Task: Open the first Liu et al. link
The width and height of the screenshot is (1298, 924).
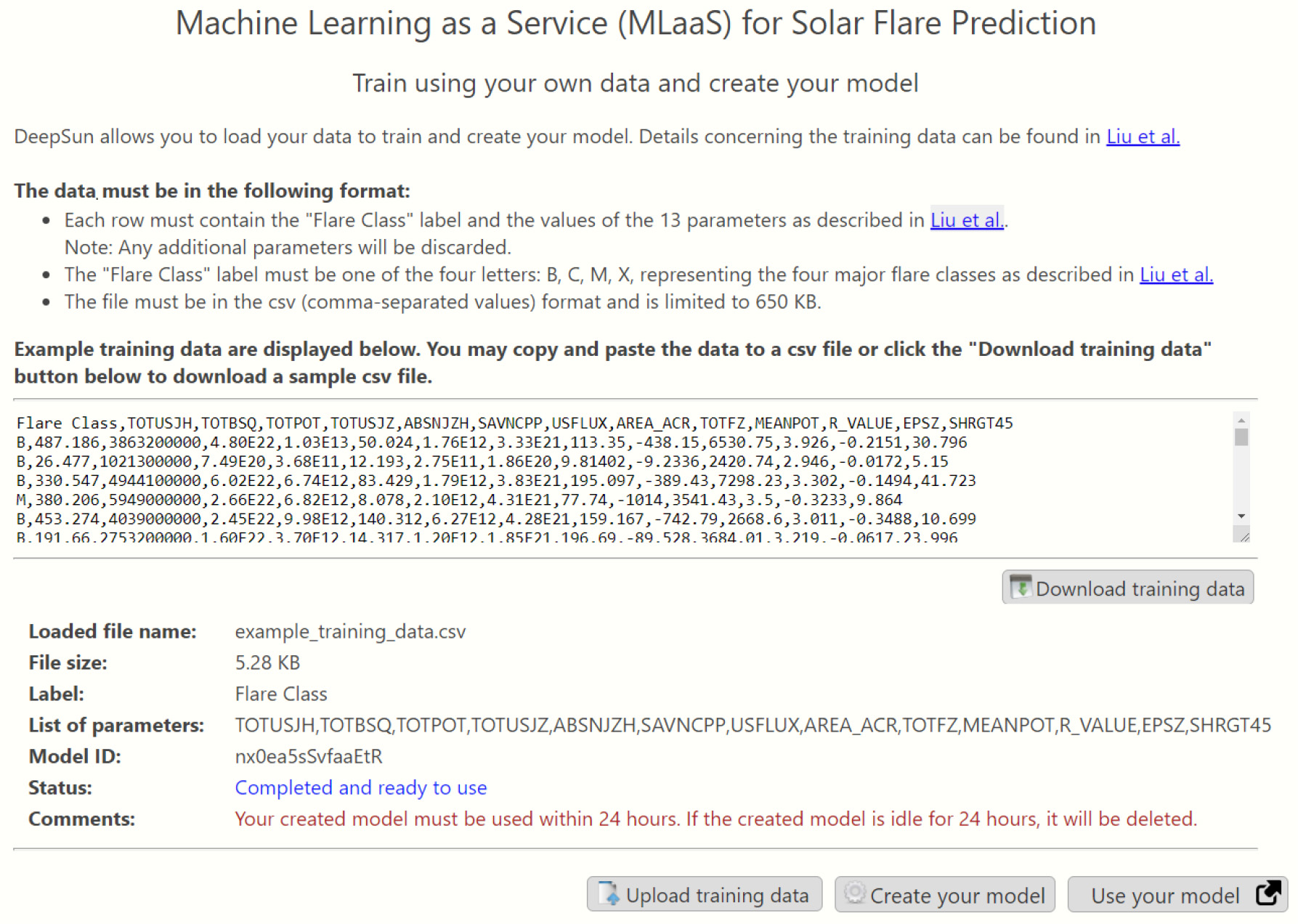Action: (x=1143, y=136)
